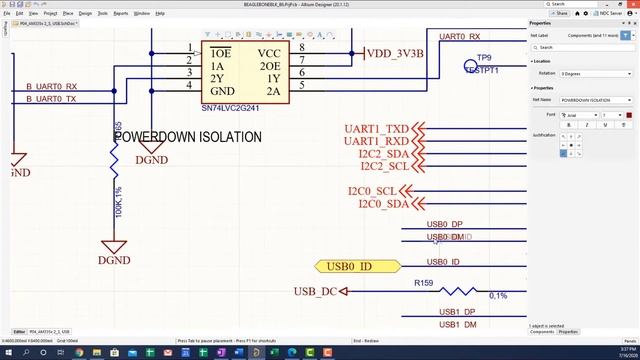The height and width of the screenshot is (360, 640).
Task: Open the Net Name dropdown
Action: (596, 100)
